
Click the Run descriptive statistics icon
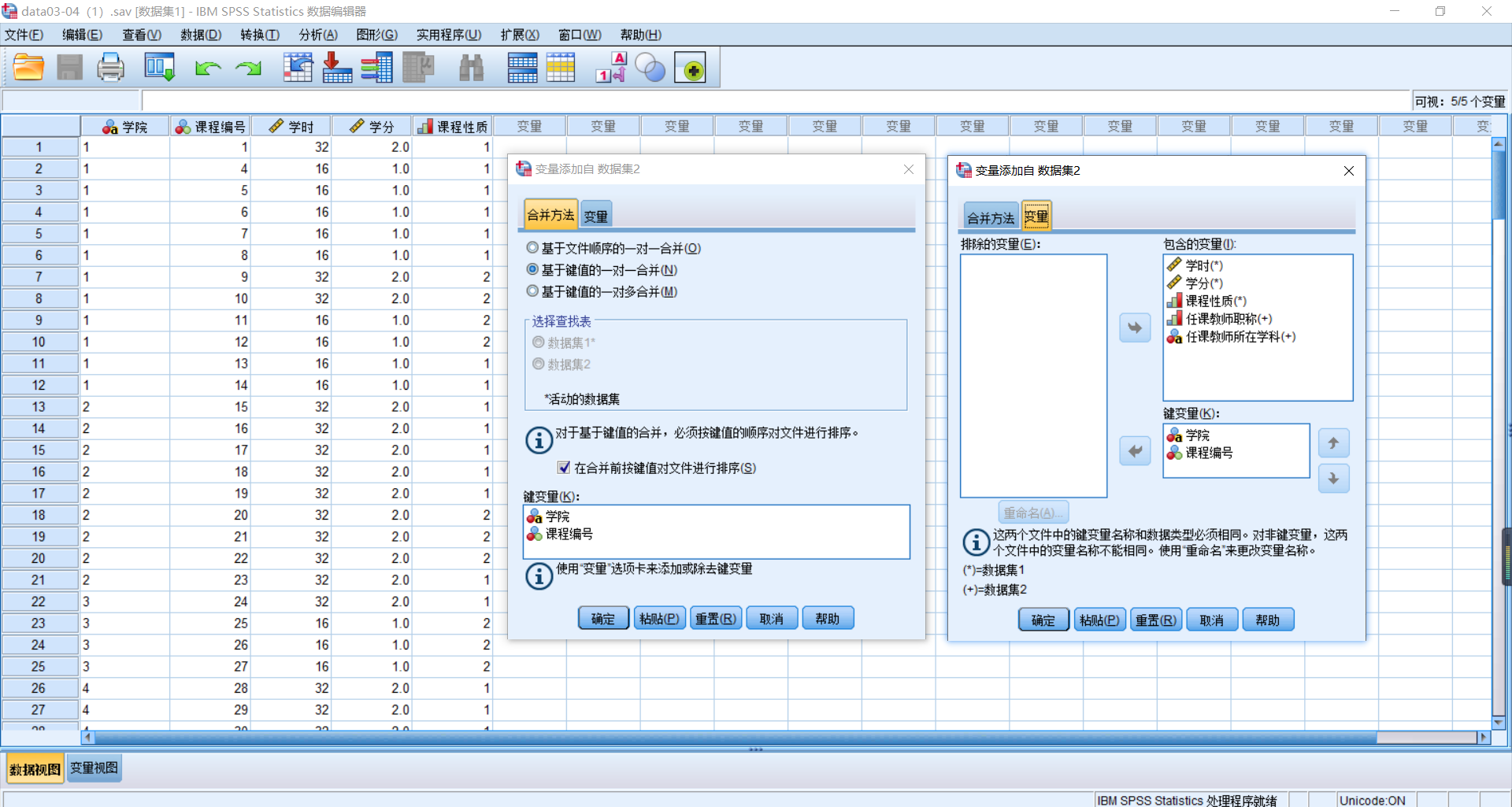tap(418, 68)
